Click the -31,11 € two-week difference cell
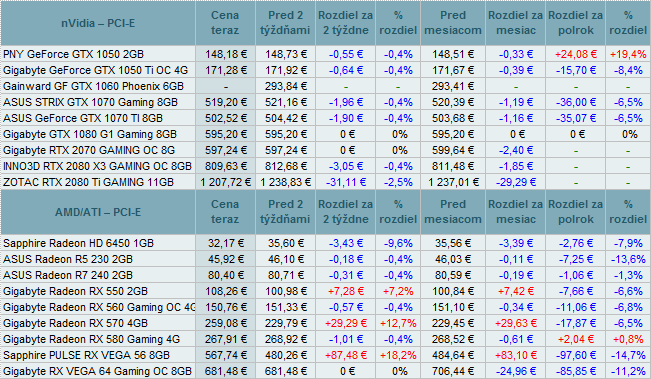 pyautogui.click(x=346, y=182)
